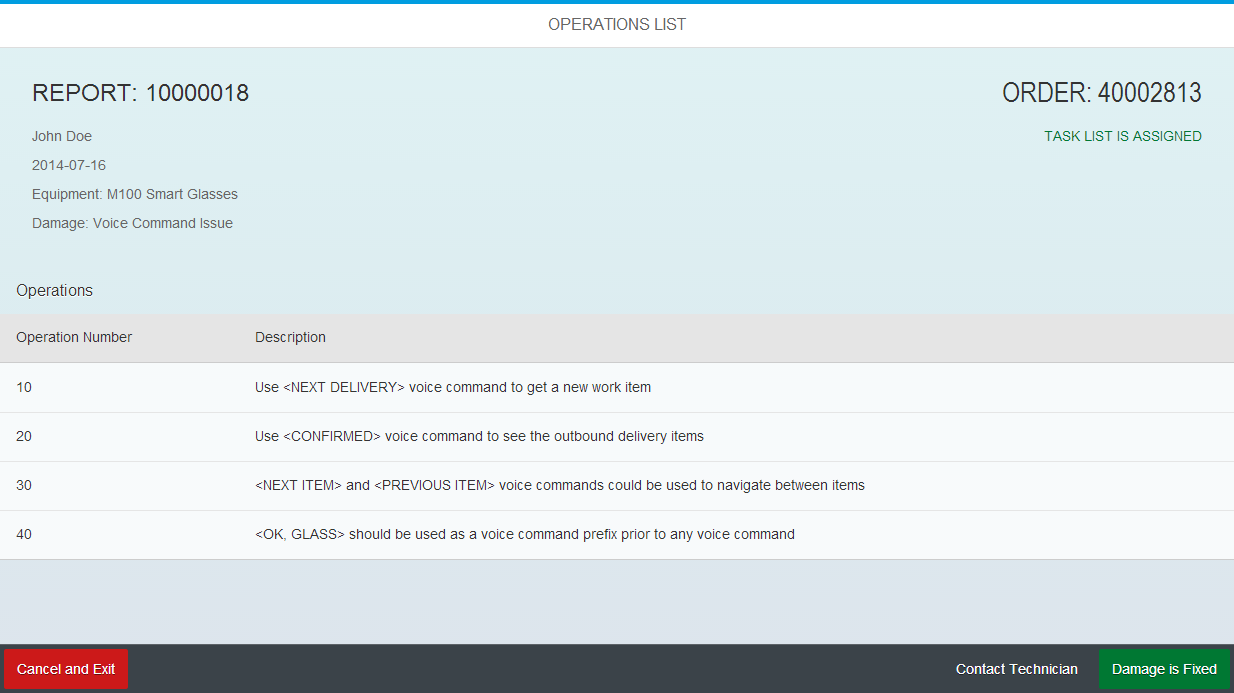The width and height of the screenshot is (1234, 693).
Task: Click the OPERATIONS LIST page title
Action: (x=617, y=24)
